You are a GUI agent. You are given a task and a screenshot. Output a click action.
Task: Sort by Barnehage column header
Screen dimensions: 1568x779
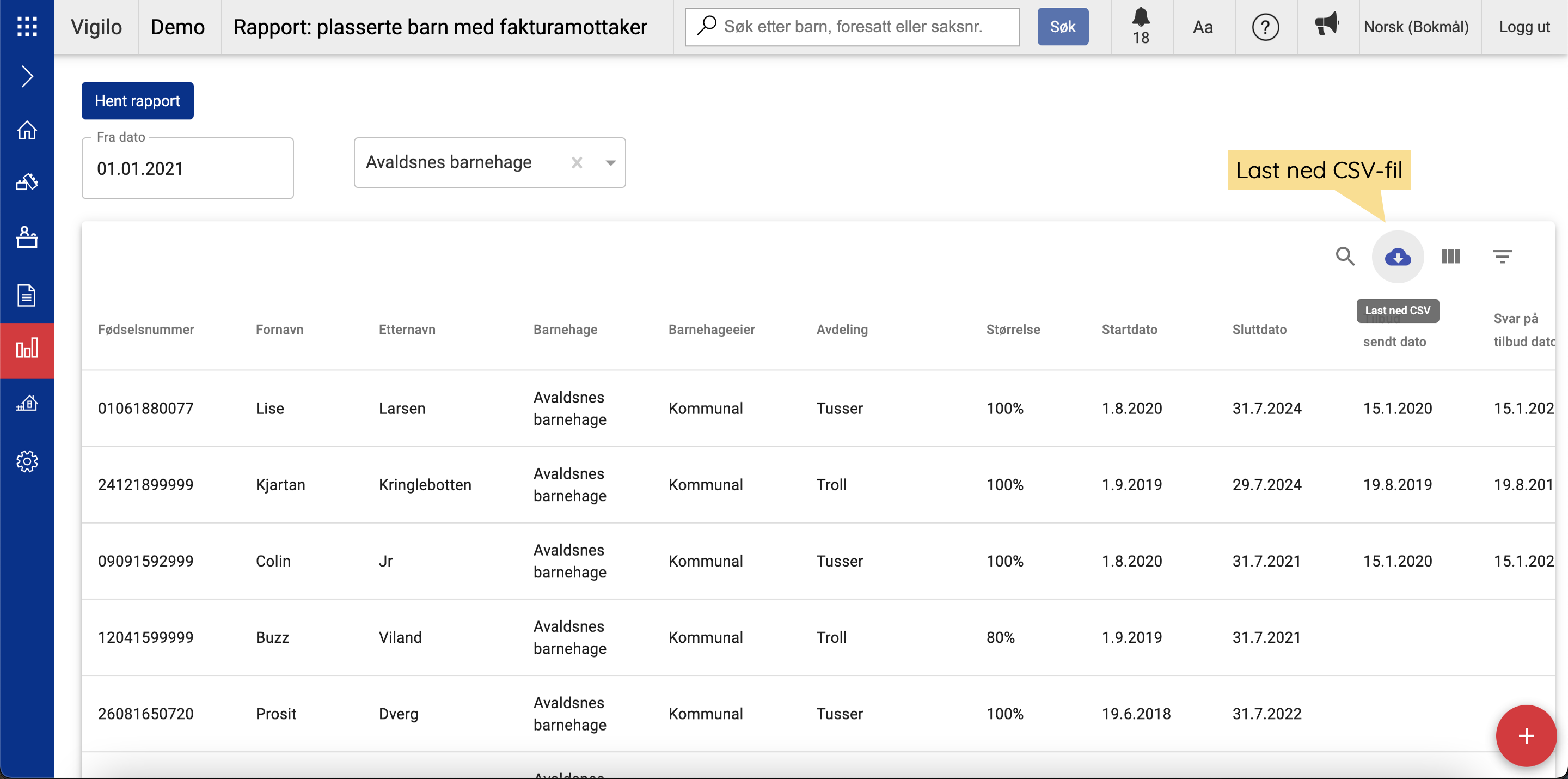[x=565, y=330]
